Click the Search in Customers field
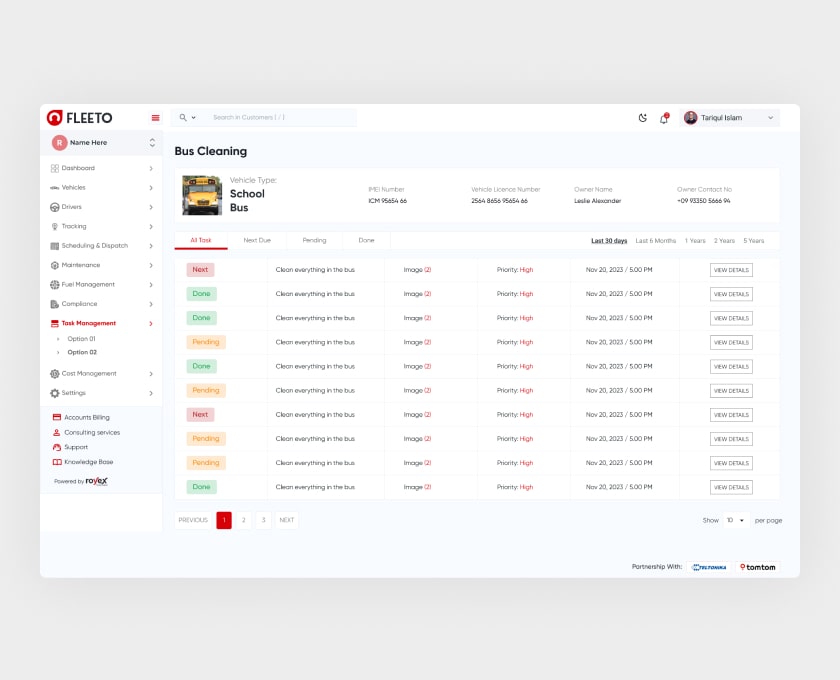This screenshot has height=680, width=840. (x=280, y=118)
